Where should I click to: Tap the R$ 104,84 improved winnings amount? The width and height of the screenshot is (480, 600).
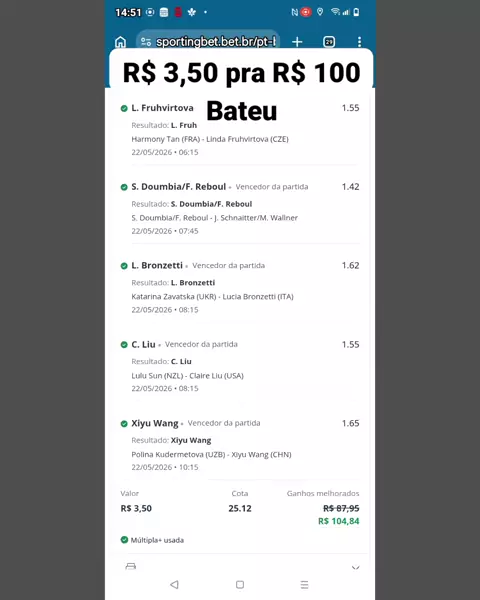pos(339,521)
